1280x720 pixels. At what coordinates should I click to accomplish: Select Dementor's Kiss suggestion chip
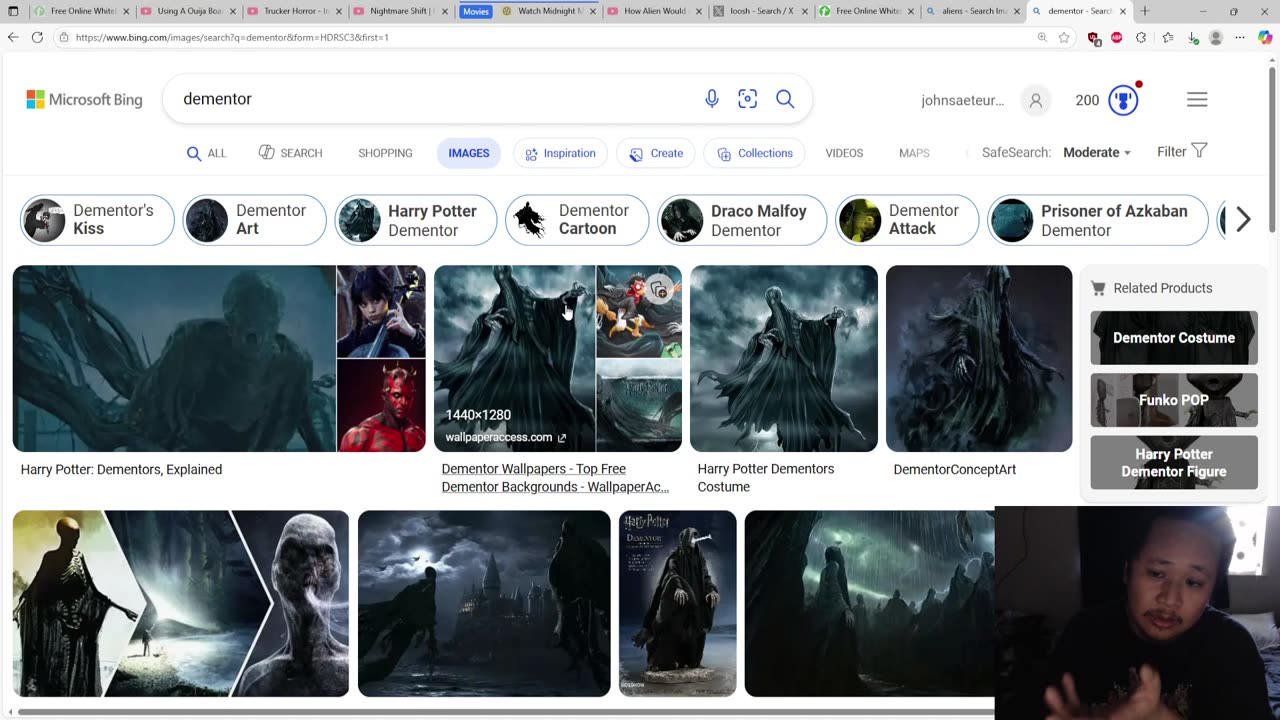pos(97,220)
